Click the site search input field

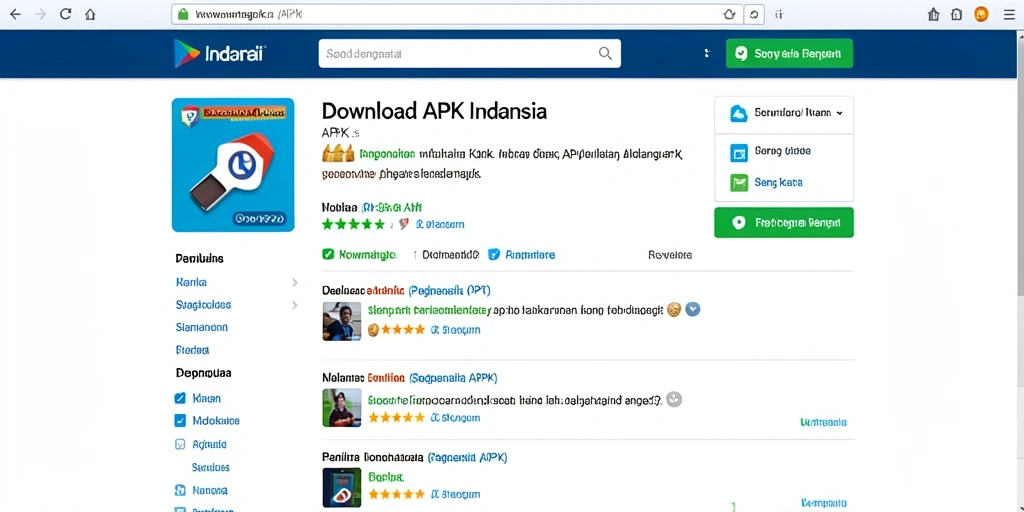click(x=470, y=54)
